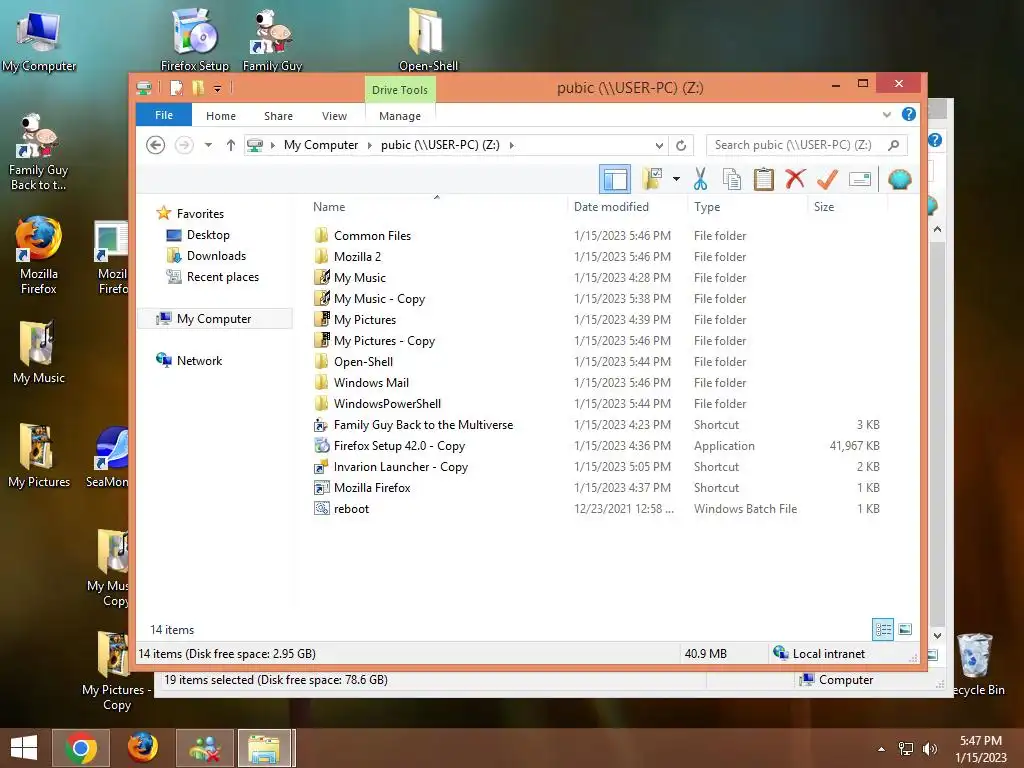The image size is (1024, 768).
Task: Click the folder options toolbar icon
Action: pos(652,178)
